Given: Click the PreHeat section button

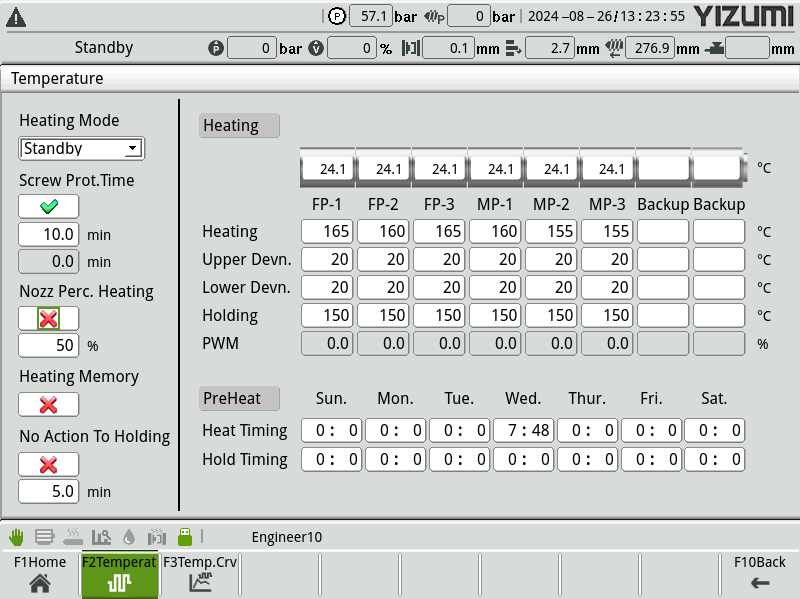Looking at the screenshot, I should [x=239, y=398].
